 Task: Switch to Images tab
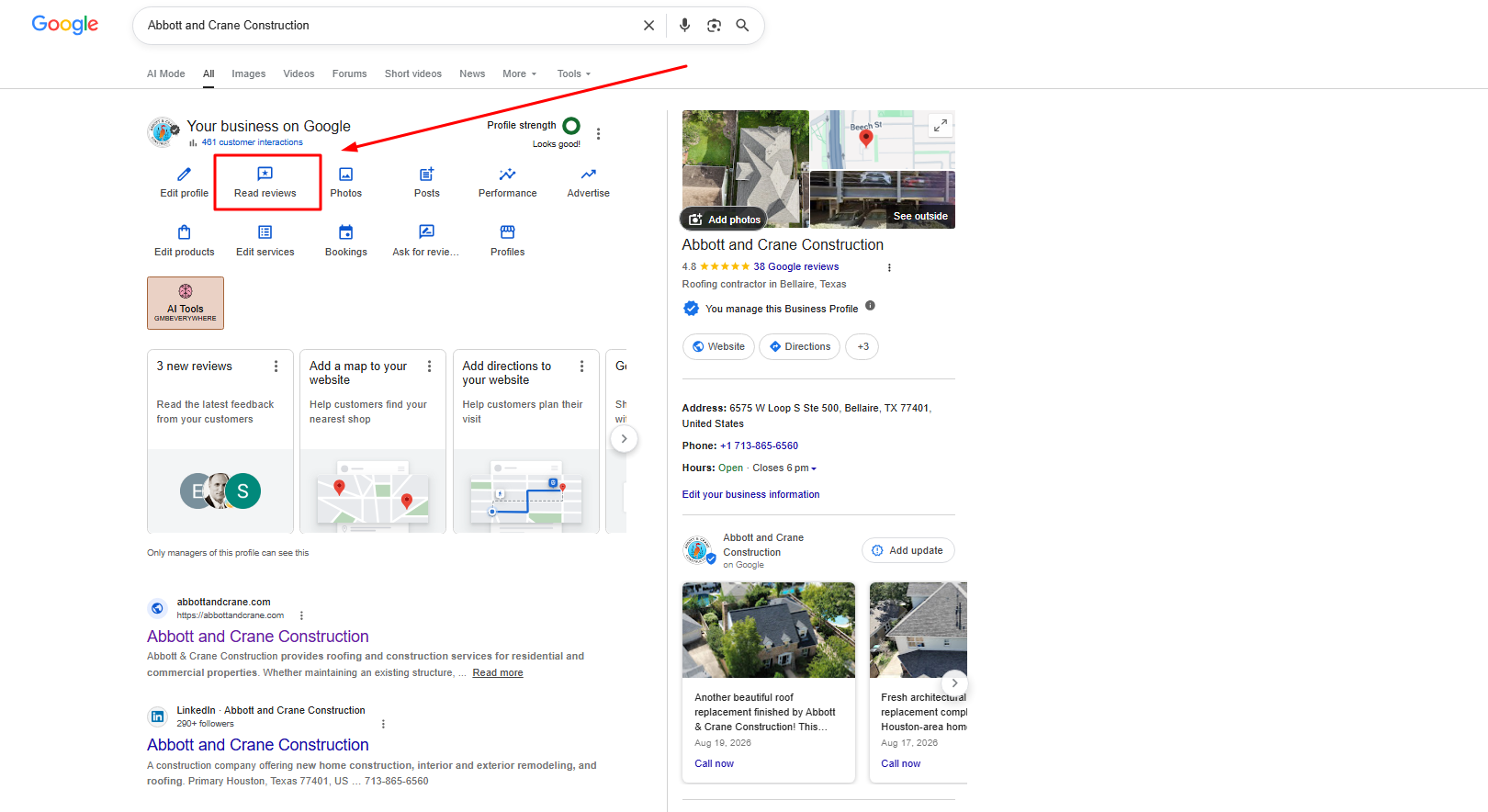(248, 73)
